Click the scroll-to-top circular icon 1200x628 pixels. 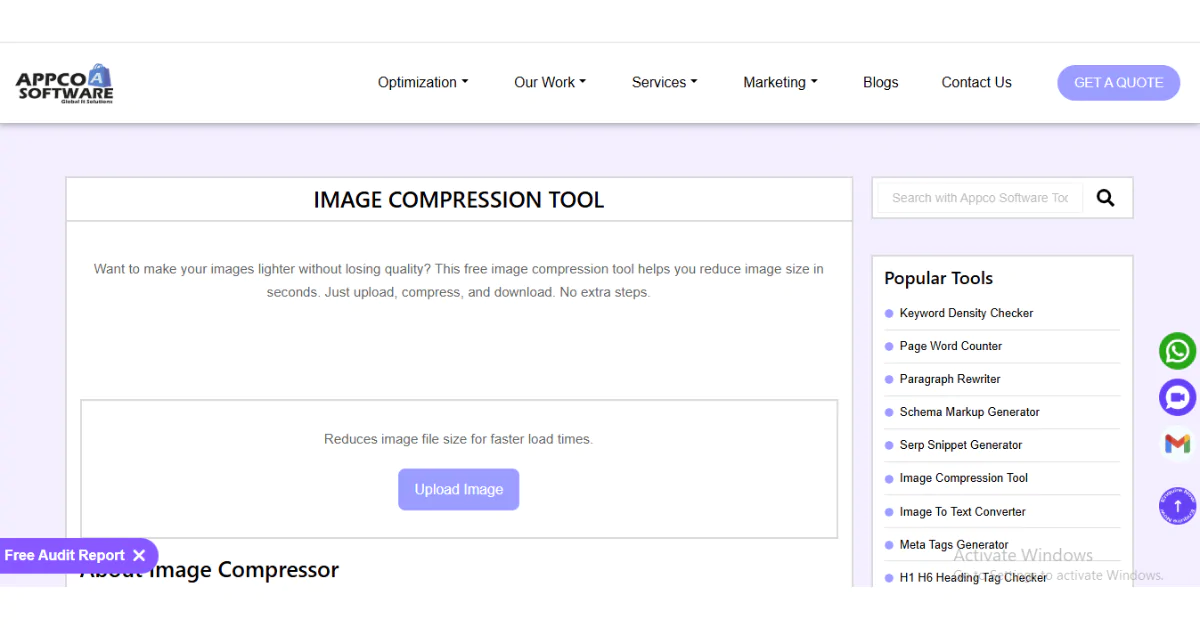pyautogui.click(x=1177, y=505)
